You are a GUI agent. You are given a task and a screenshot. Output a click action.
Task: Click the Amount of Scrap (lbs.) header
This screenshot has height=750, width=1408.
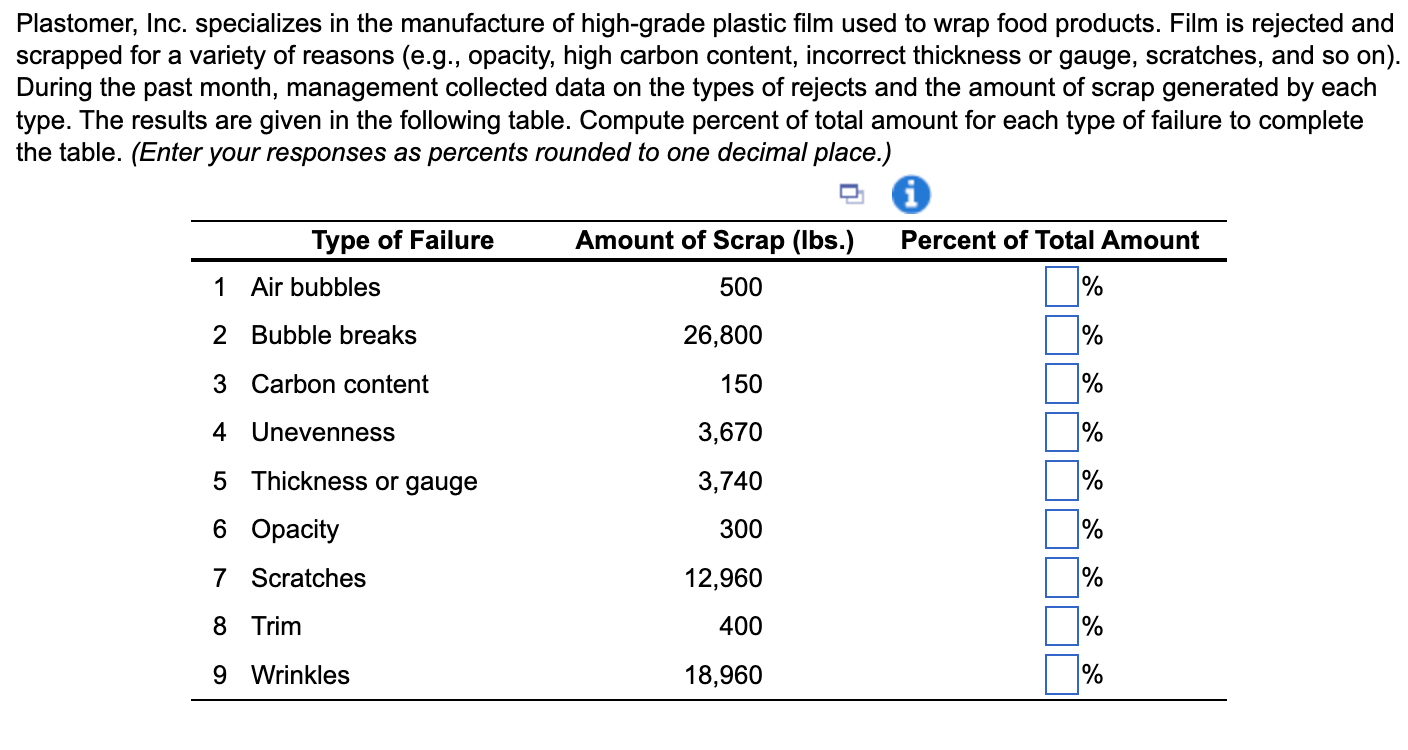click(714, 240)
